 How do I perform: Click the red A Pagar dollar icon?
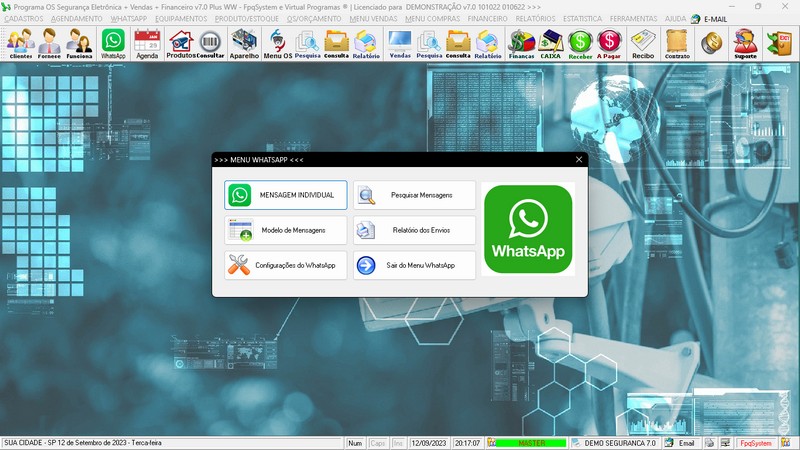pos(609,44)
